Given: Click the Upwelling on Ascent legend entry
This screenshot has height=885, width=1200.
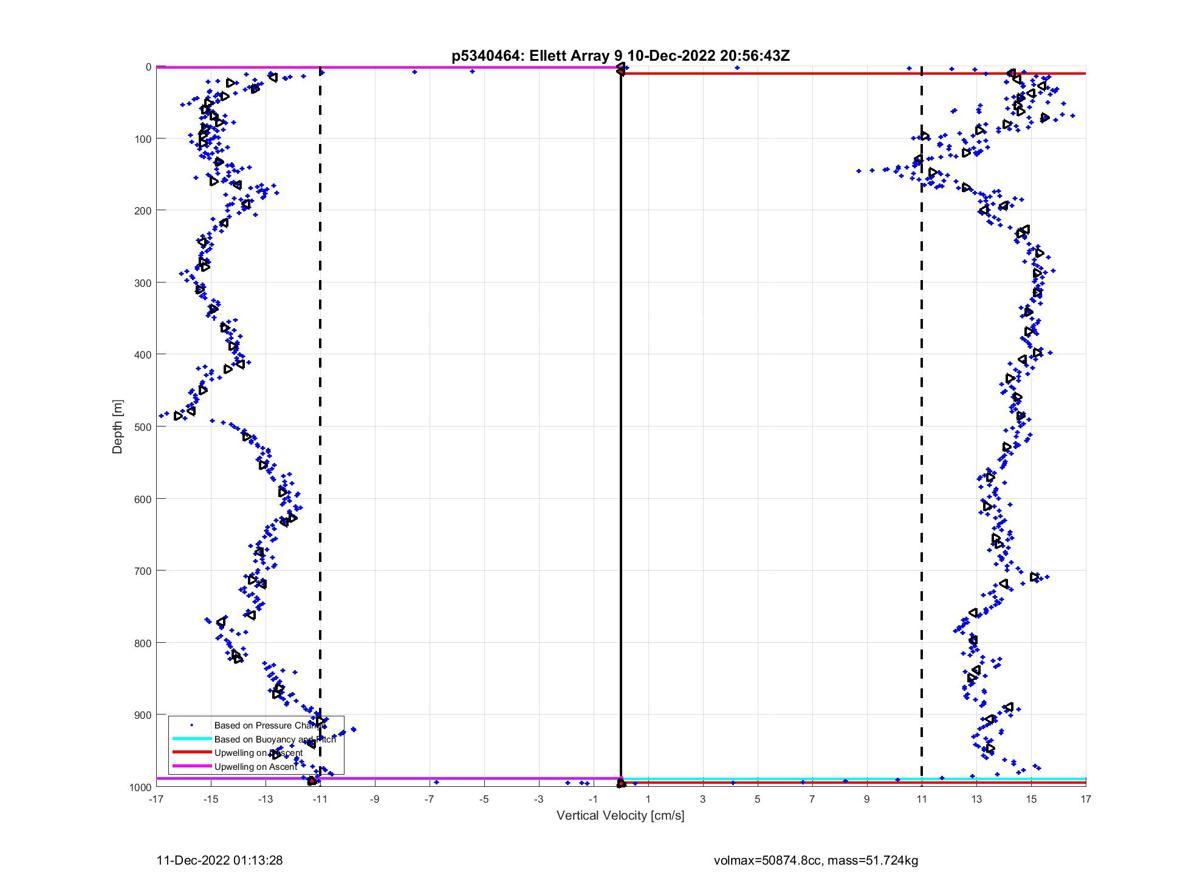Looking at the screenshot, I should point(255,766).
